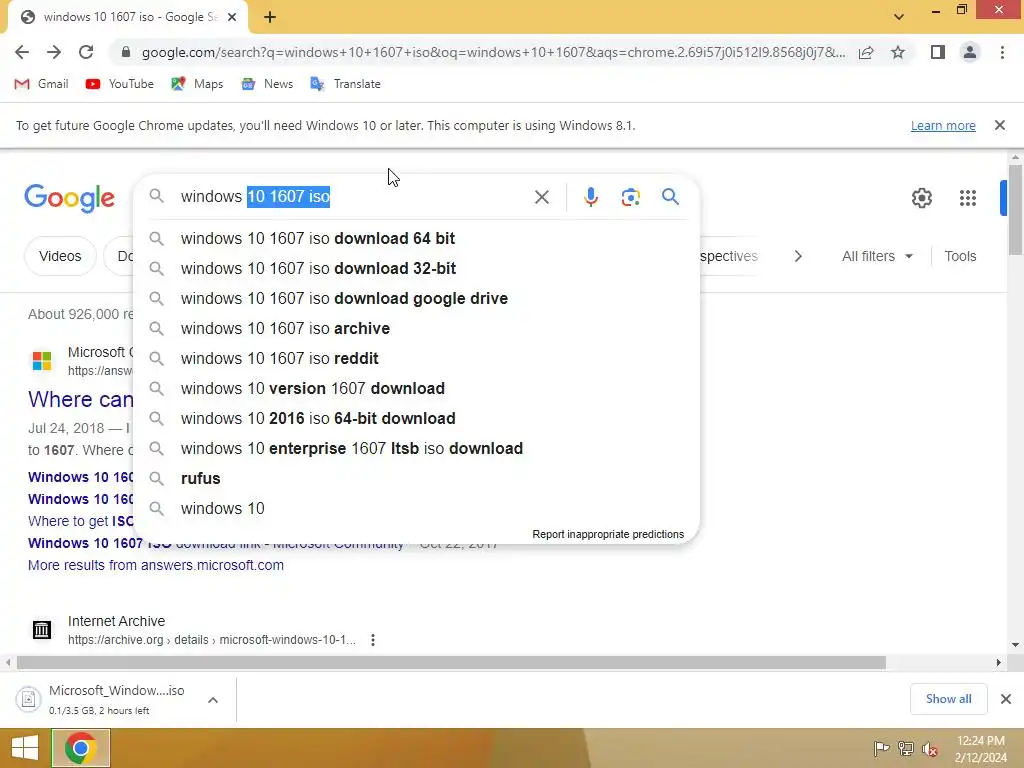
Task: Open Action Center flag icon
Action: pyautogui.click(x=882, y=749)
